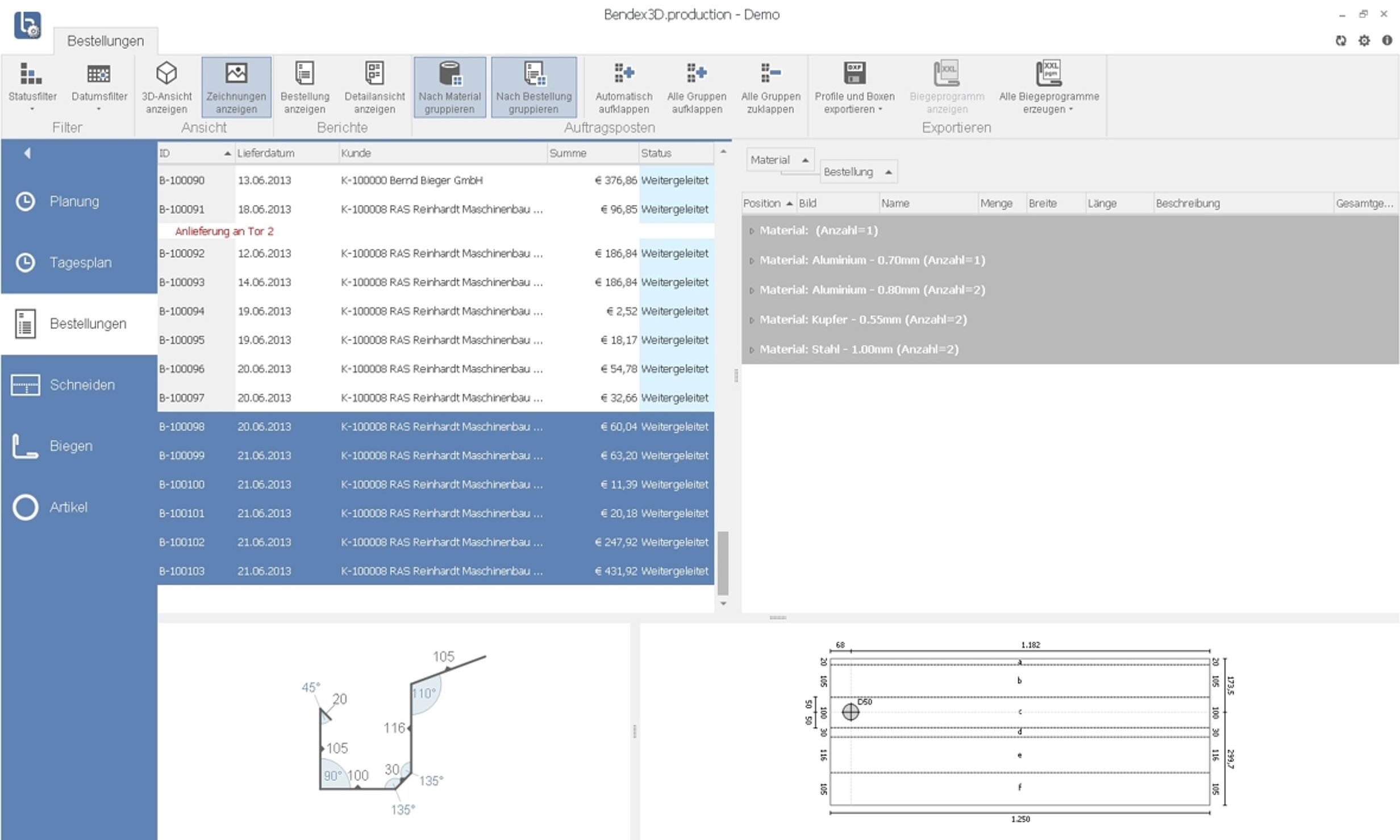Click Automatisch aufklappen icon
This screenshot has height=840, width=1400.
[624, 74]
